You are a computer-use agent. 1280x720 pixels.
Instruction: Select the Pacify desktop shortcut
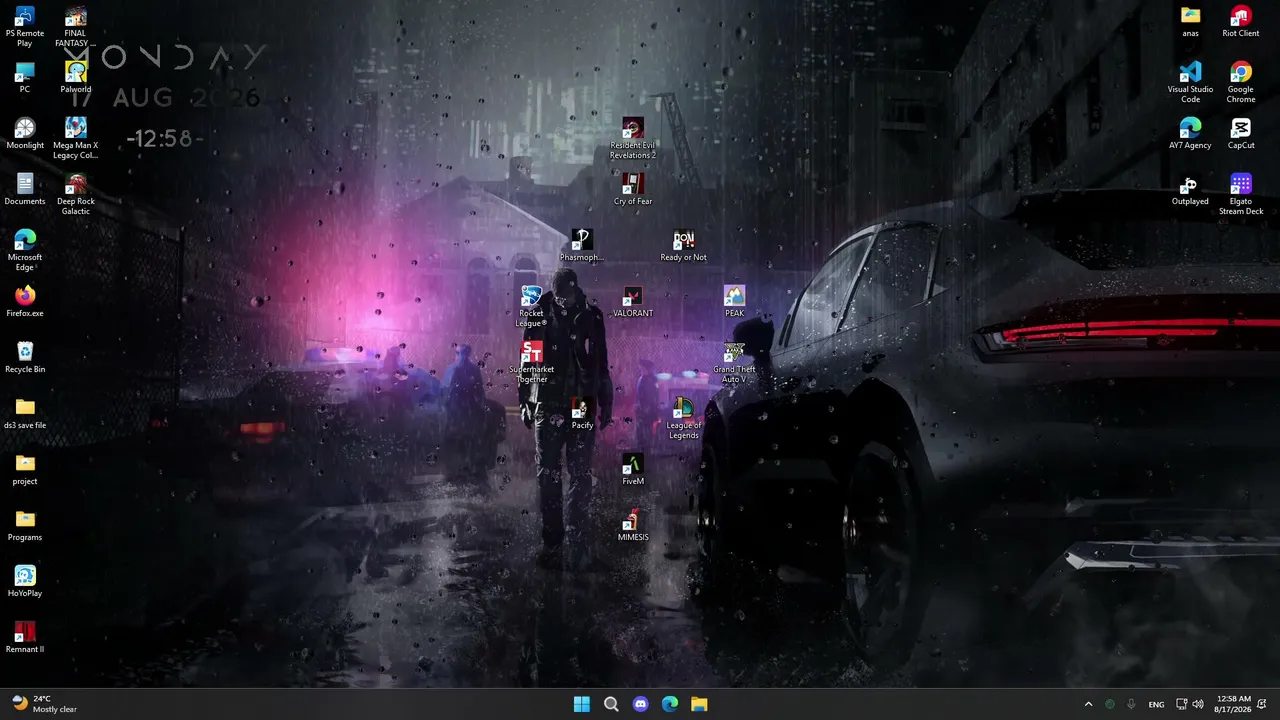tap(582, 414)
